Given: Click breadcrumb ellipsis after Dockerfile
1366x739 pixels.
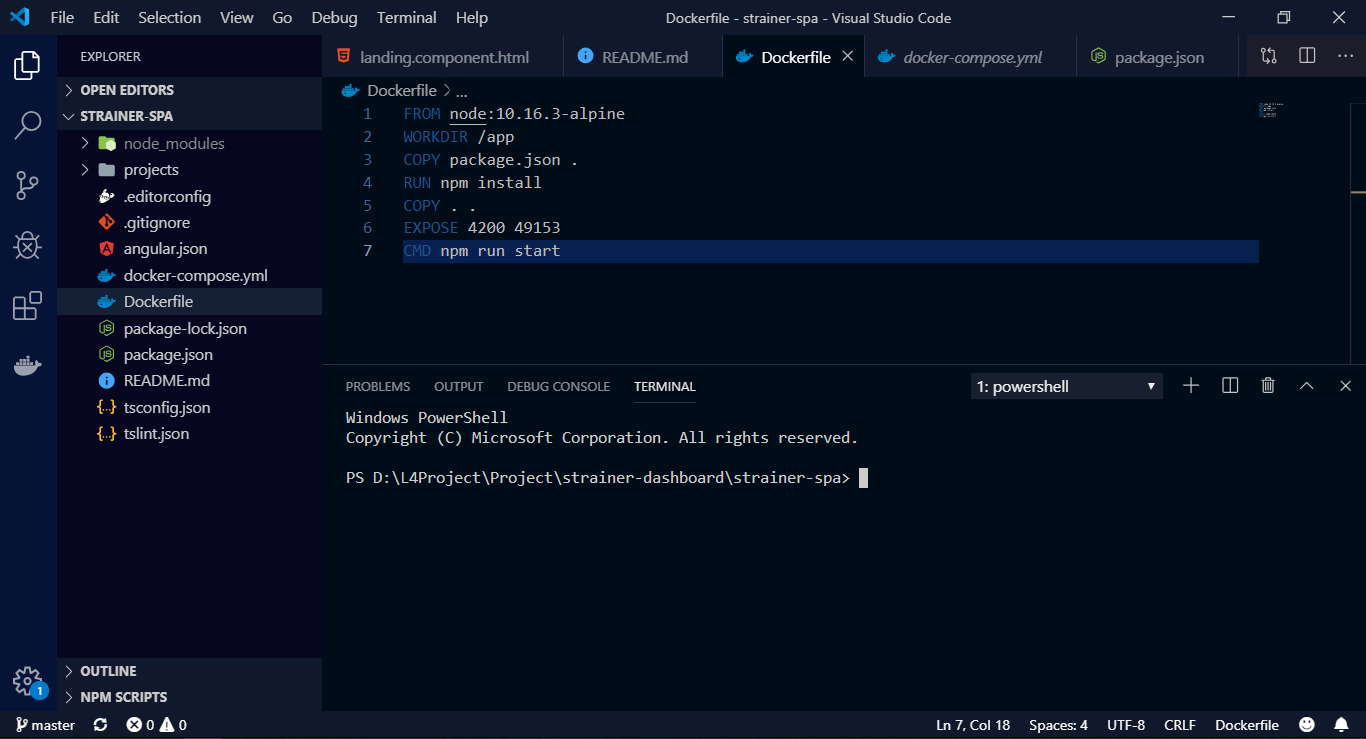Looking at the screenshot, I should click(461, 90).
